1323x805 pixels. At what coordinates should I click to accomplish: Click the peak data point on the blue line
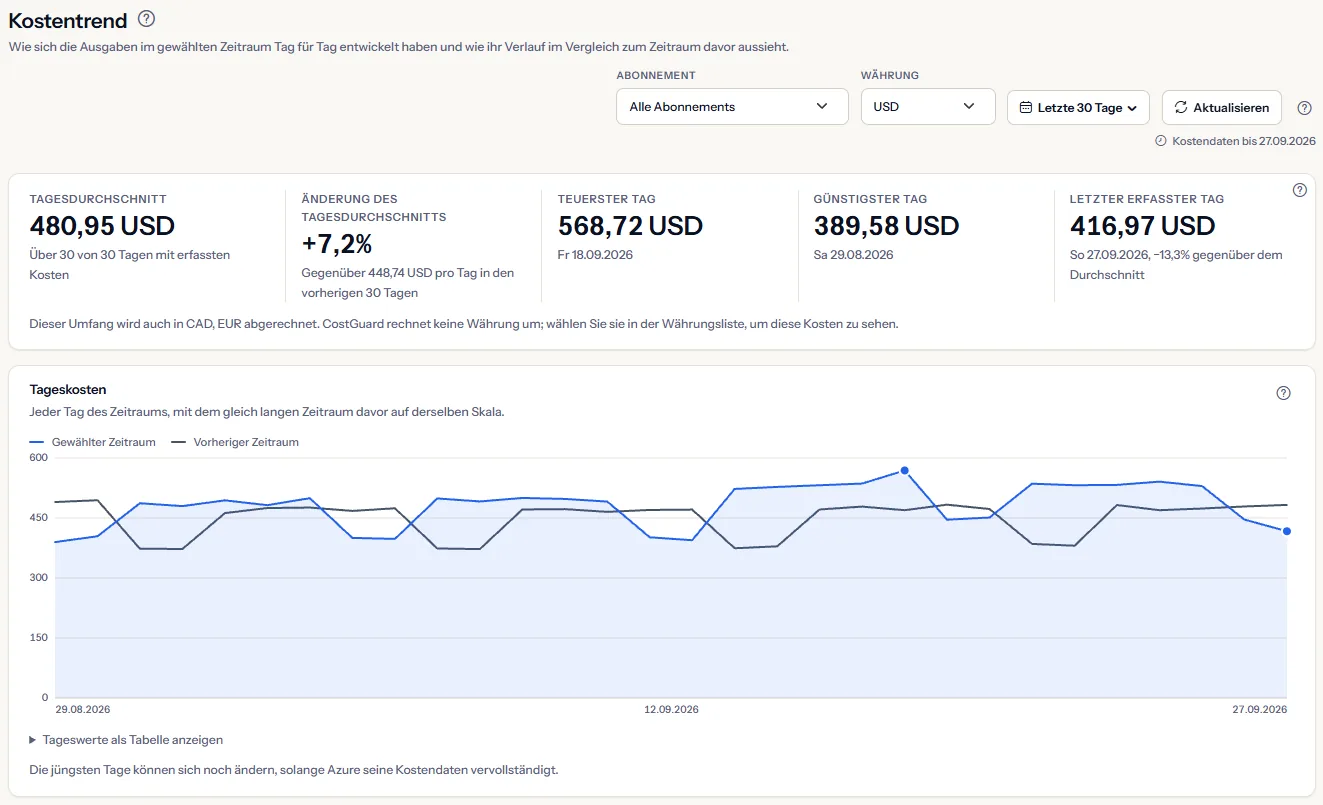[x=904, y=470]
